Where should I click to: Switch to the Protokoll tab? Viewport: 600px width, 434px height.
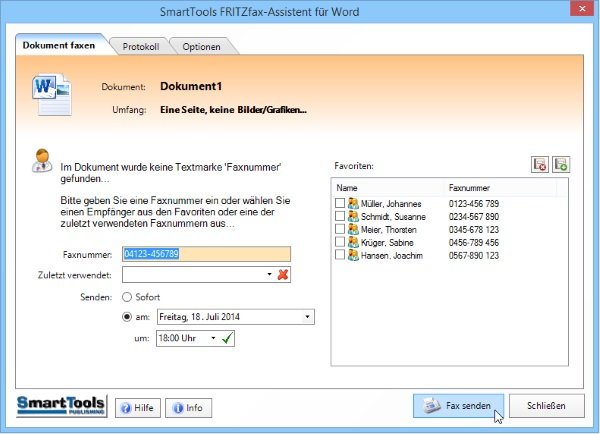141,47
